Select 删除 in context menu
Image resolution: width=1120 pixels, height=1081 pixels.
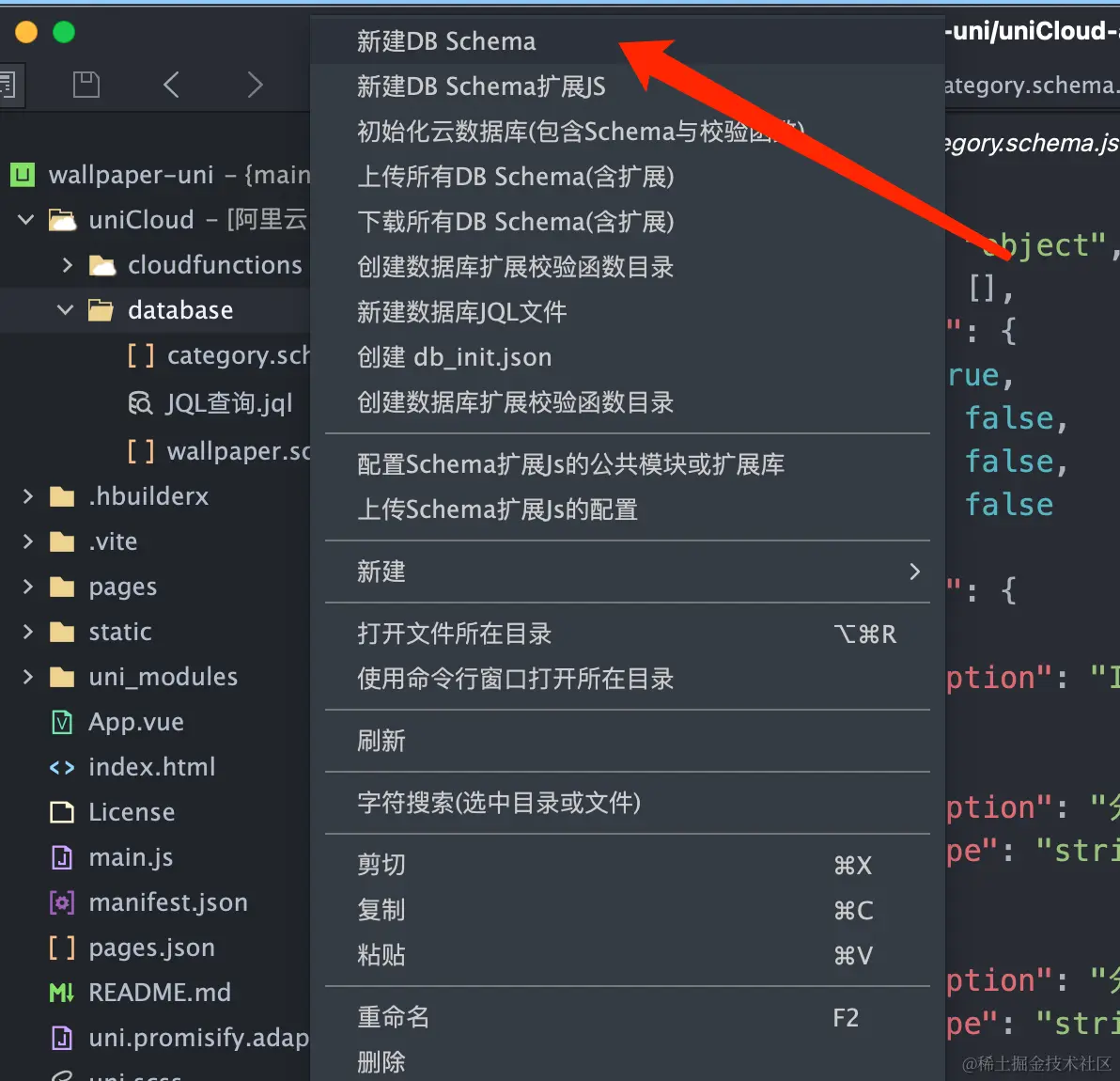627,1062
